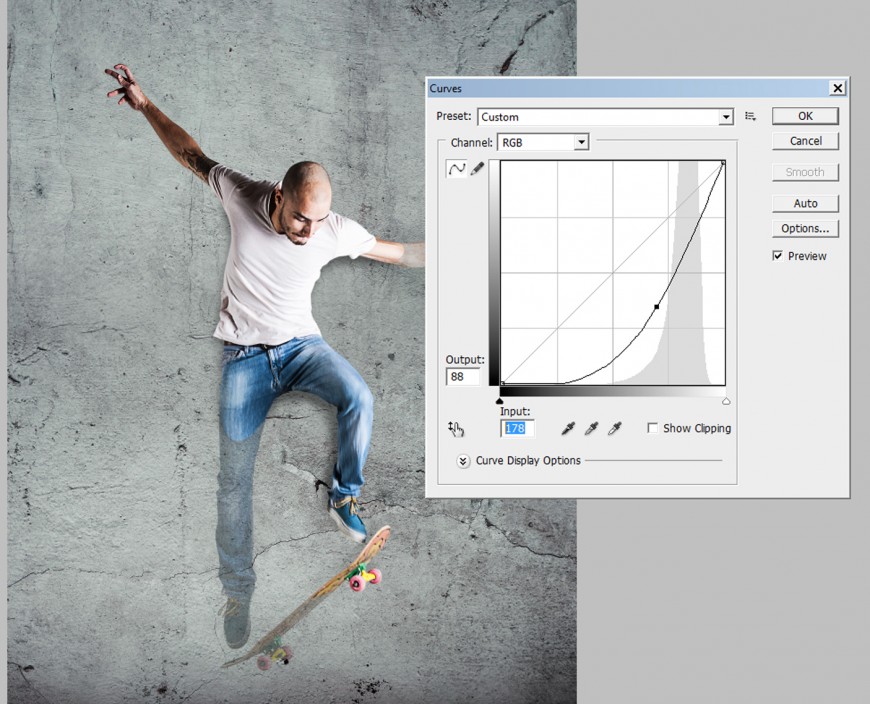
Task: Expand Curve Display Options
Action: point(463,461)
